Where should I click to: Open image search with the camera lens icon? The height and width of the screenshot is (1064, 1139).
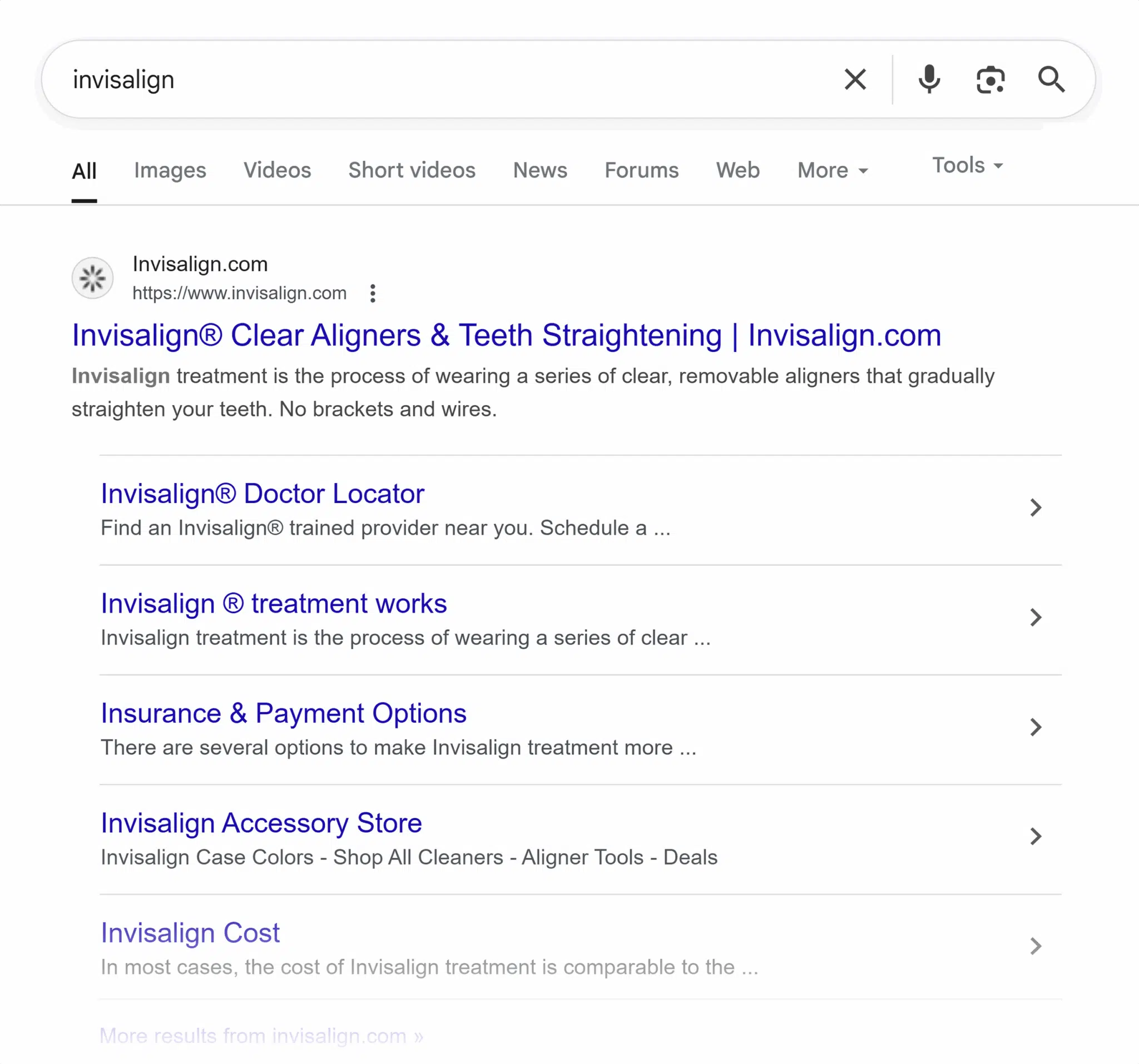(x=990, y=79)
